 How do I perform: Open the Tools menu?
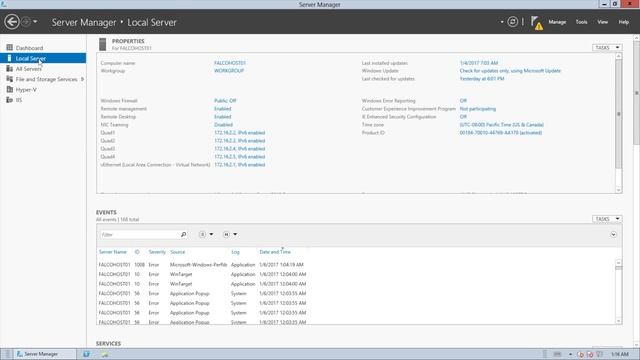coord(581,22)
